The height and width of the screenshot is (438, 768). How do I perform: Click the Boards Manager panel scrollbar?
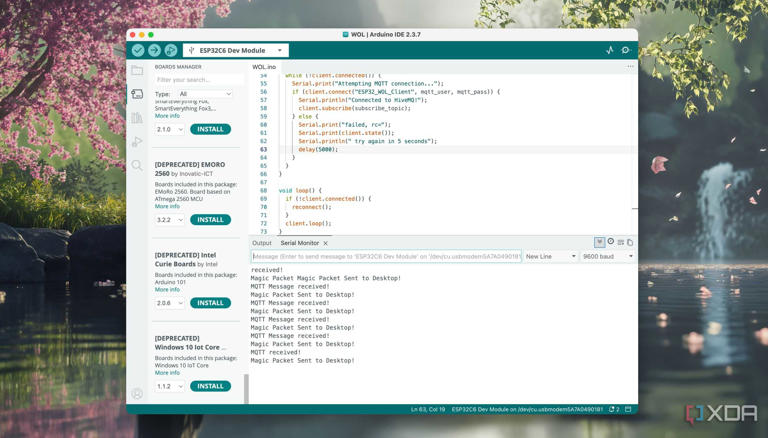tap(246, 388)
